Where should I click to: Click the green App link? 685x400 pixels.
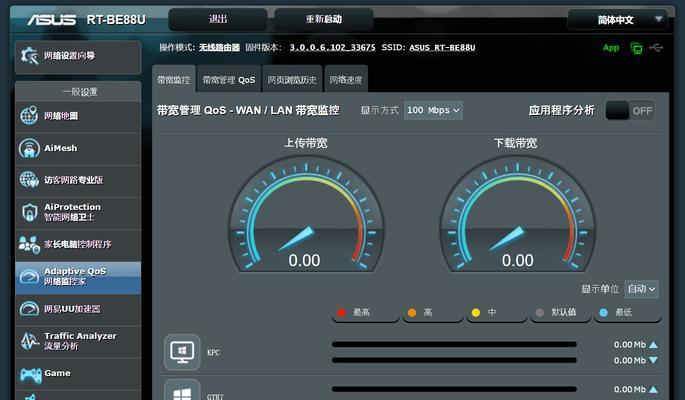(611, 48)
